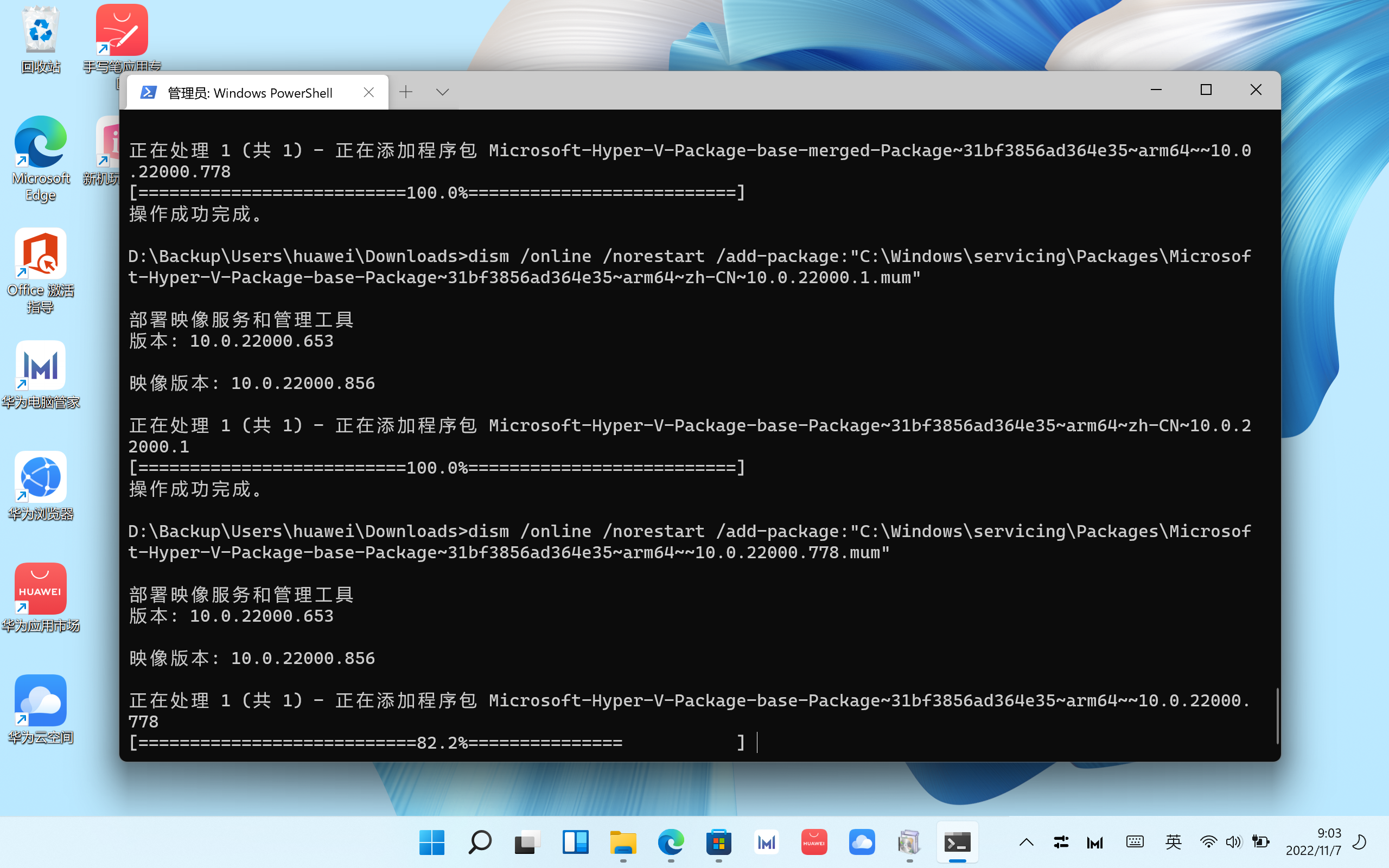Select the 管理员: Windows PowerShell tab
This screenshot has width=1389, height=868.
(250, 92)
